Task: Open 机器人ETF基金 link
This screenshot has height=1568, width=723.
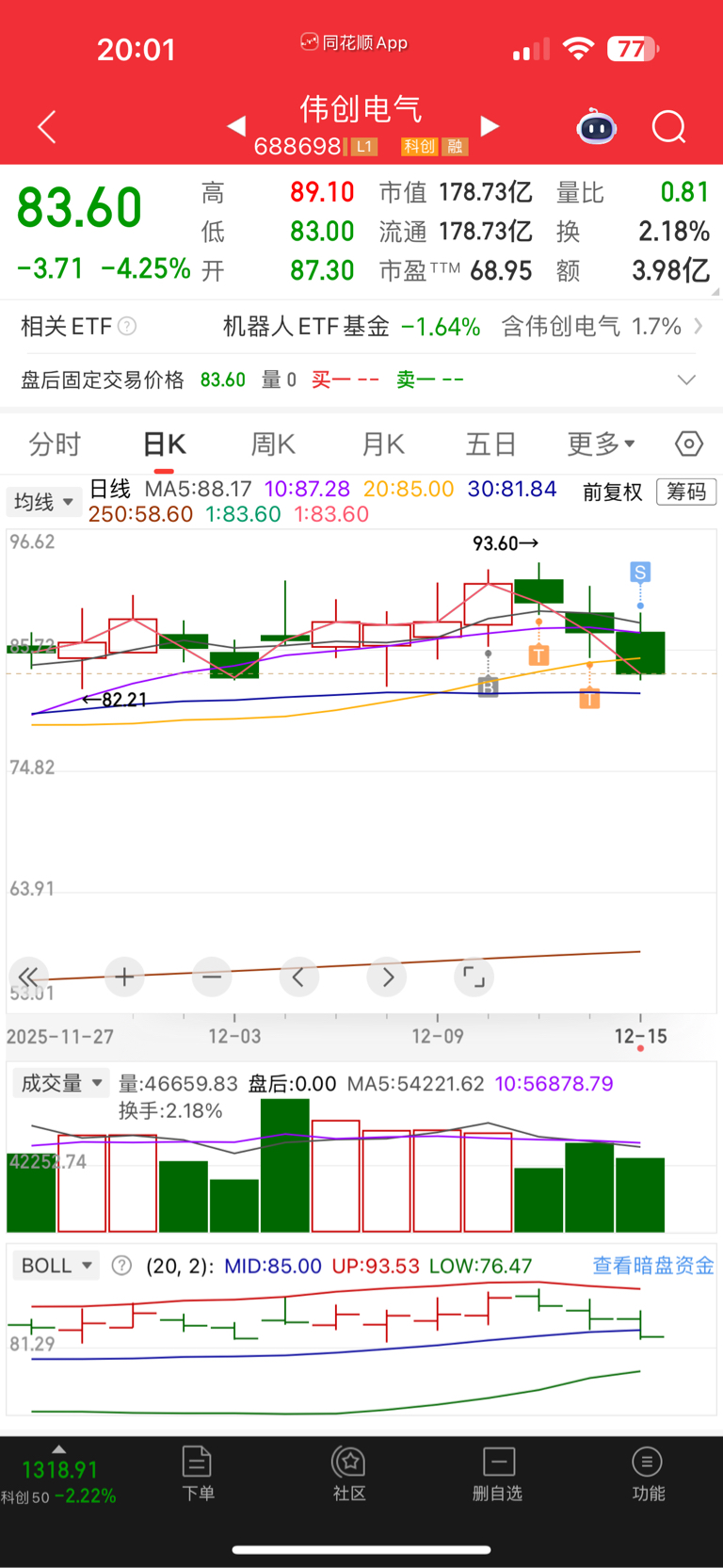Action: tap(306, 326)
